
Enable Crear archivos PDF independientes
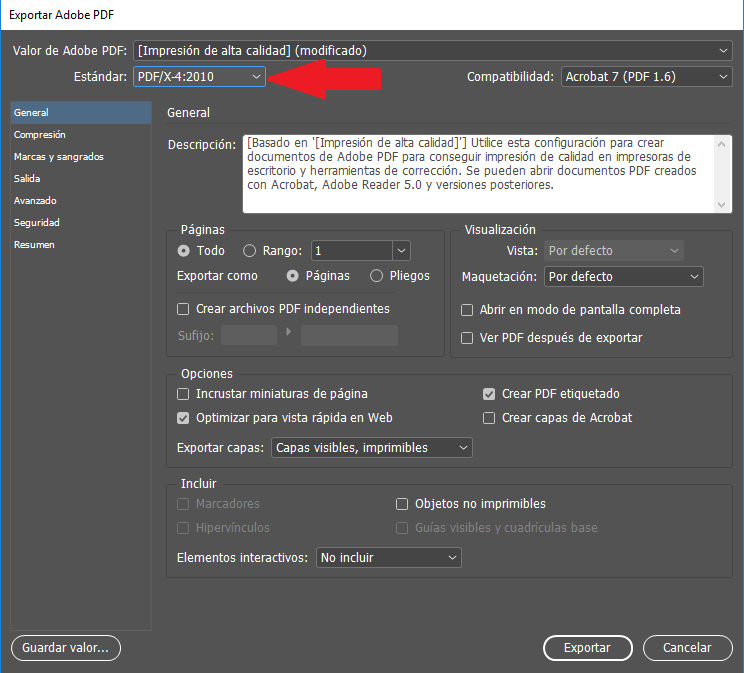pyautogui.click(x=183, y=309)
